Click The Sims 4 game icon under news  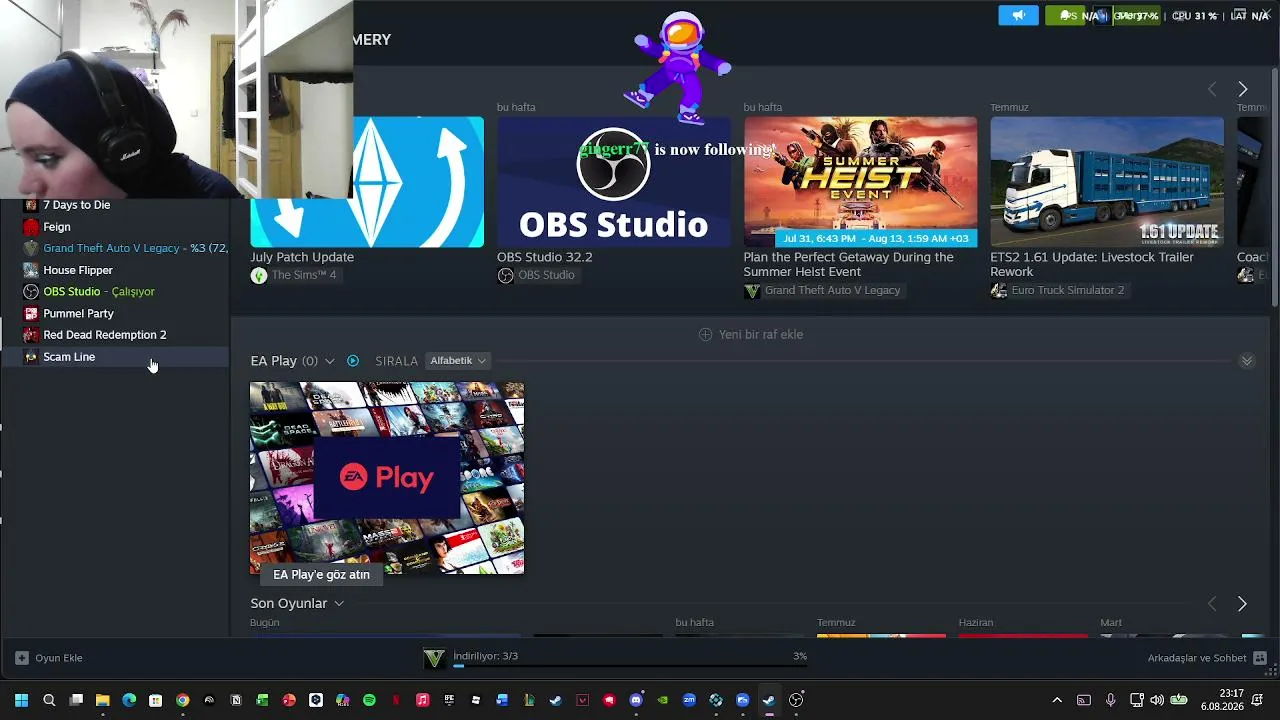point(259,276)
